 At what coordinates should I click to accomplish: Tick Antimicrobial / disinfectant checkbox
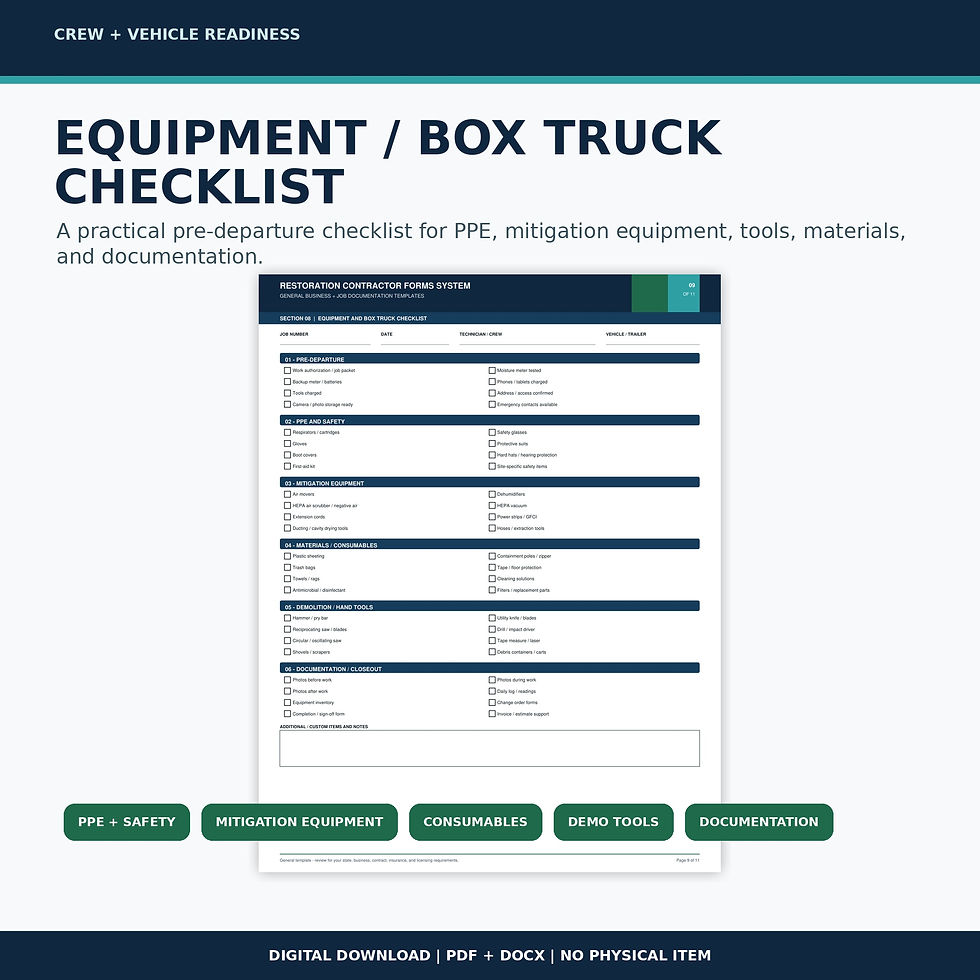point(288,590)
